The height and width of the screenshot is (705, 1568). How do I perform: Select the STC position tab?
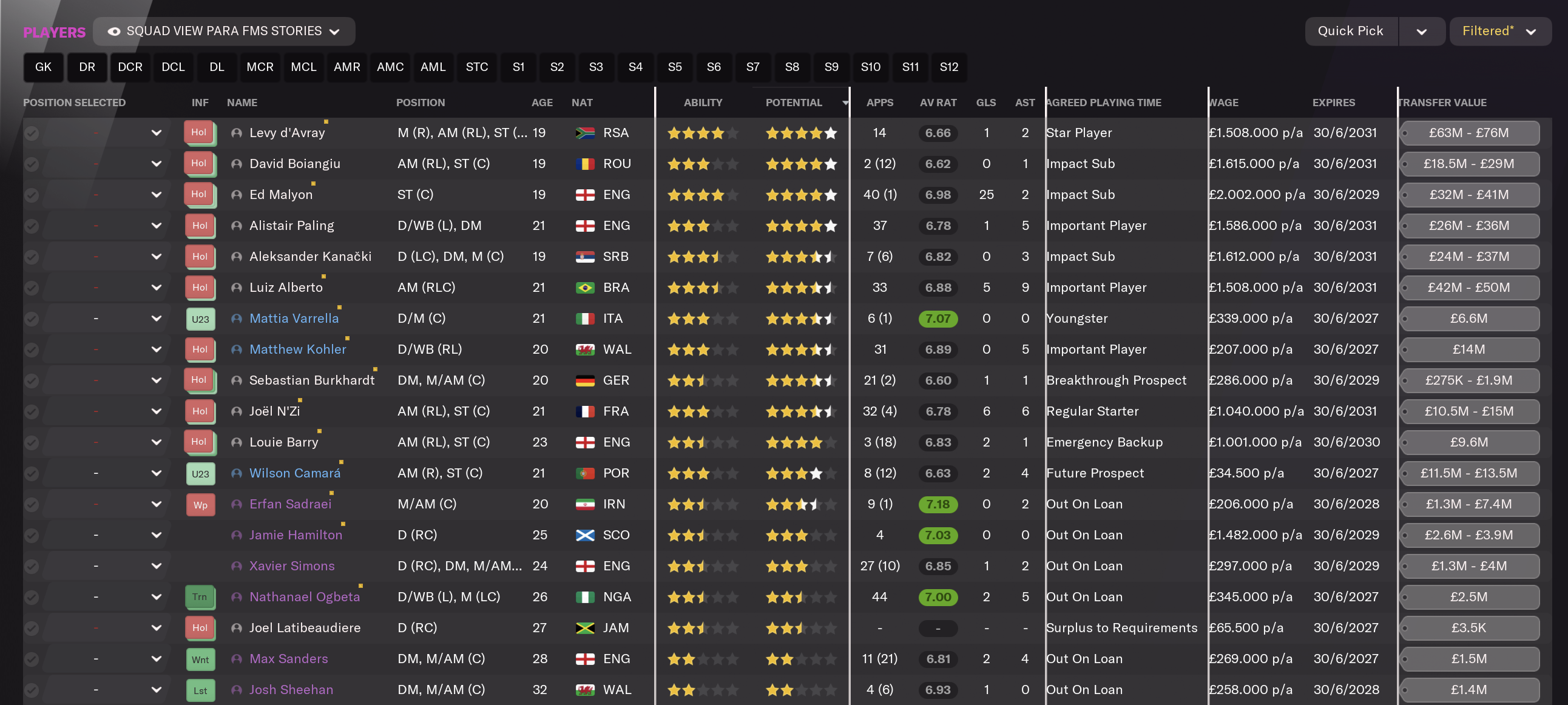476,67
